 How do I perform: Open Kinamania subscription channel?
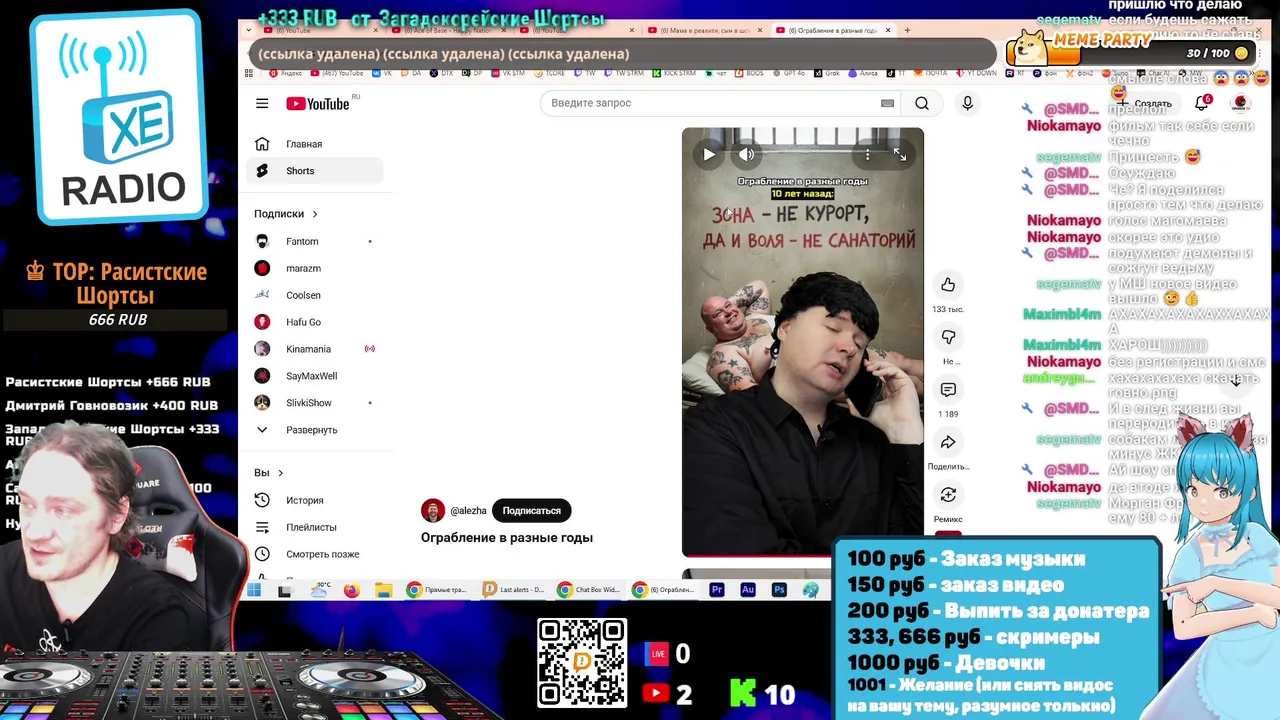point(314,349)
